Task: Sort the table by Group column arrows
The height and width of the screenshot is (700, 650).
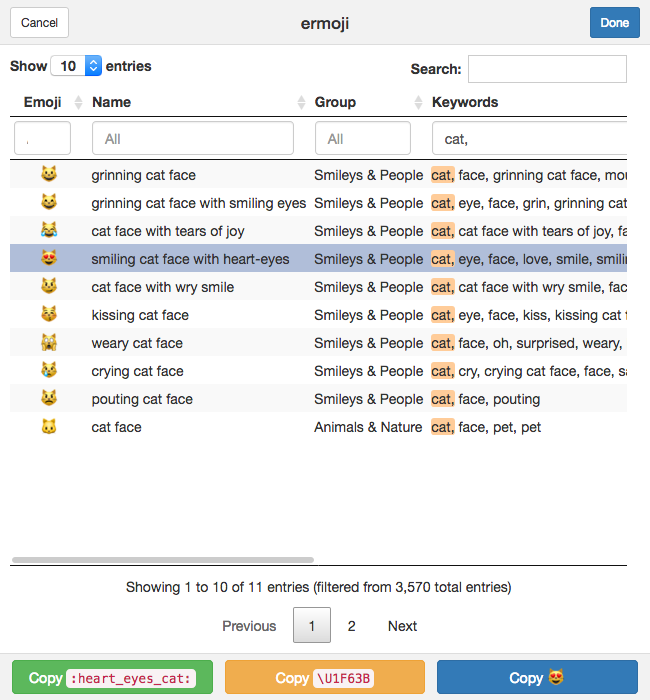Action: (x=418, y=102)
